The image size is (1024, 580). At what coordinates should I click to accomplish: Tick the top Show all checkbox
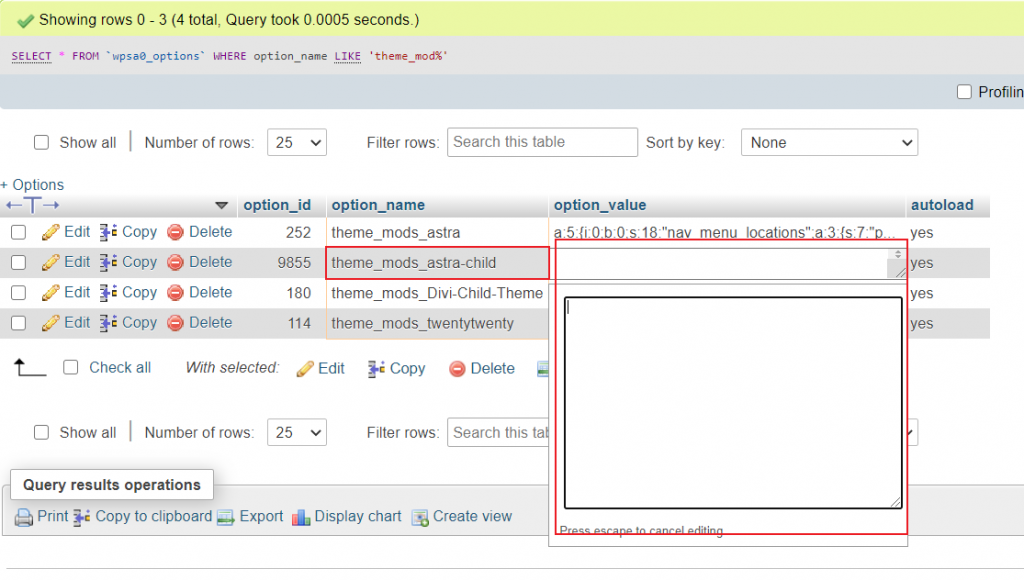pyautogui.click(x=41, y=142)
